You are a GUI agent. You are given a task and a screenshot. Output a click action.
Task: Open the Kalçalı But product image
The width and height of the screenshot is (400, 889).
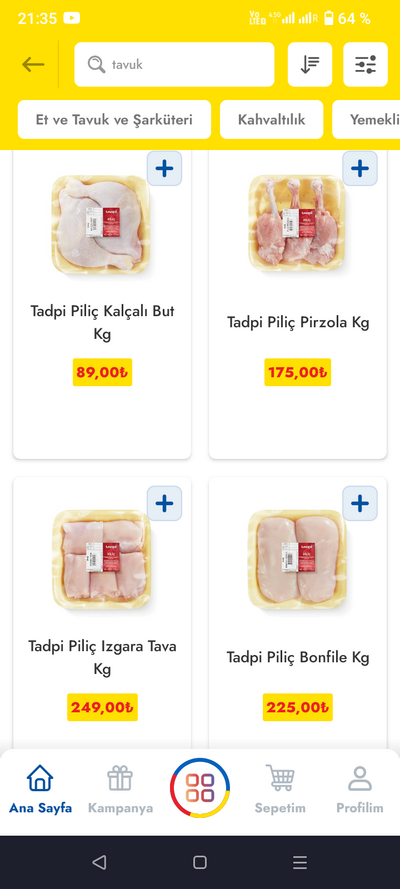click(101, 225)
